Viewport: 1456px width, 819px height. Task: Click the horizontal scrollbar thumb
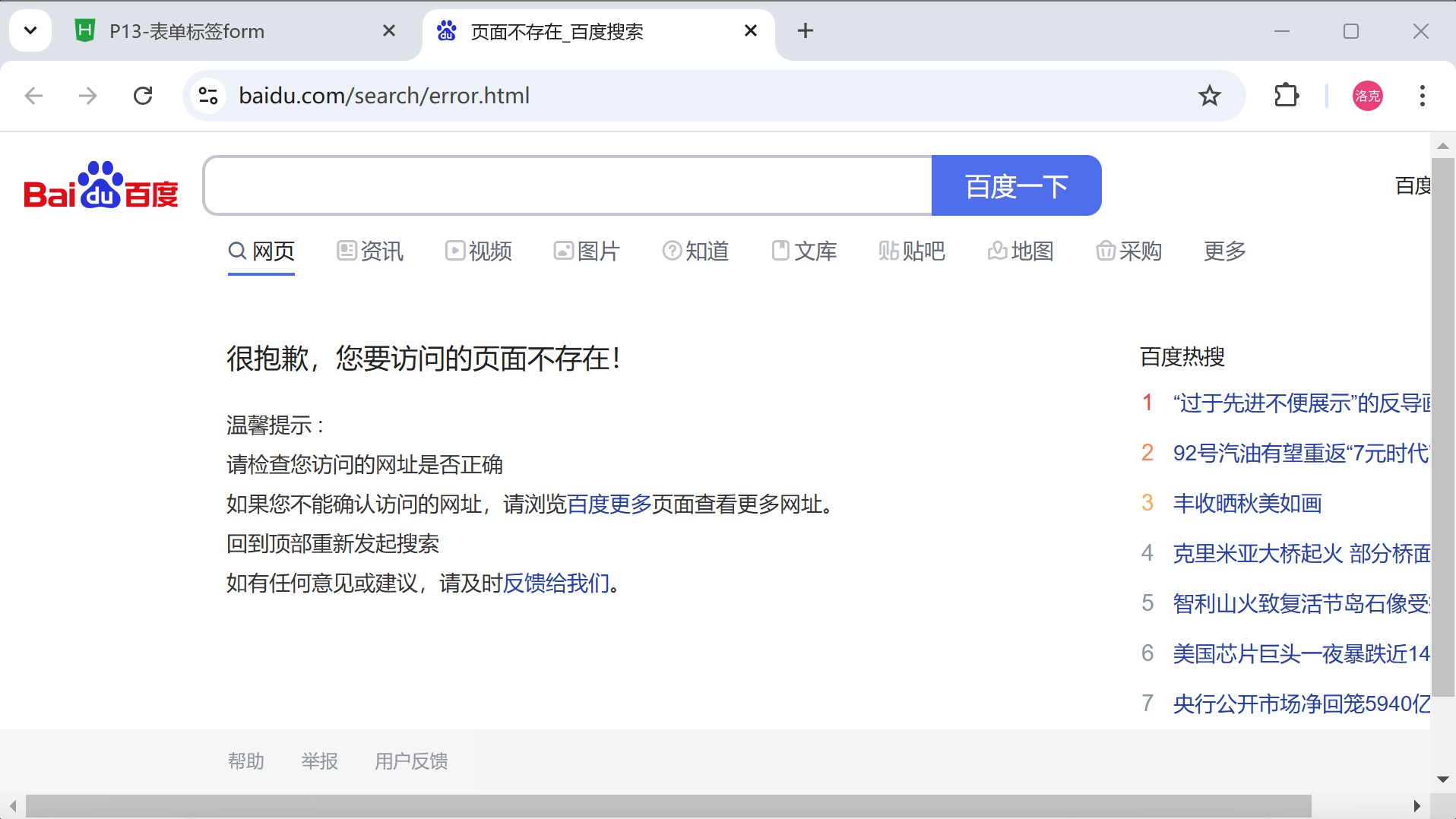click(669, 805)
